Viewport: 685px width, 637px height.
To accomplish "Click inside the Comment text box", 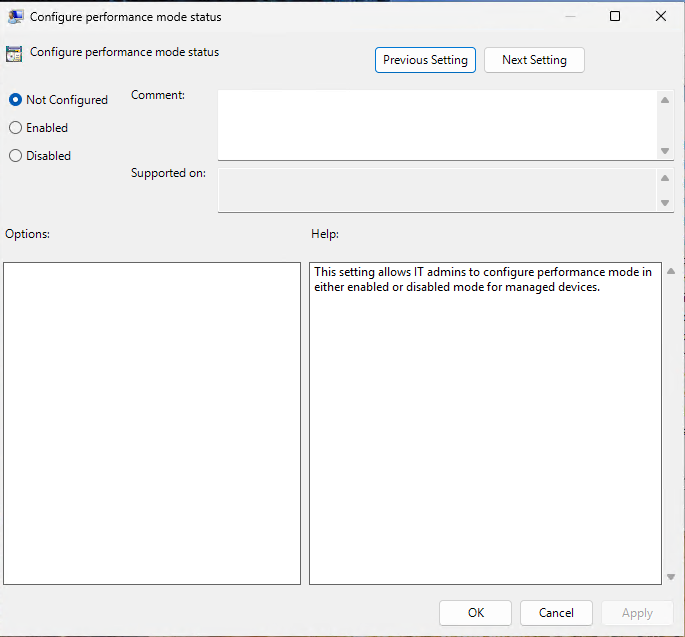I will pyautogui.click(x=437, y=125).
